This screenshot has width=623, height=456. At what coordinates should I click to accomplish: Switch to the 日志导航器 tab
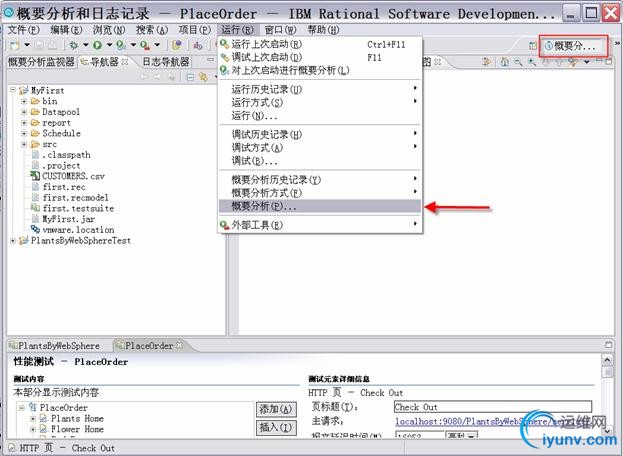coord(165,62)
